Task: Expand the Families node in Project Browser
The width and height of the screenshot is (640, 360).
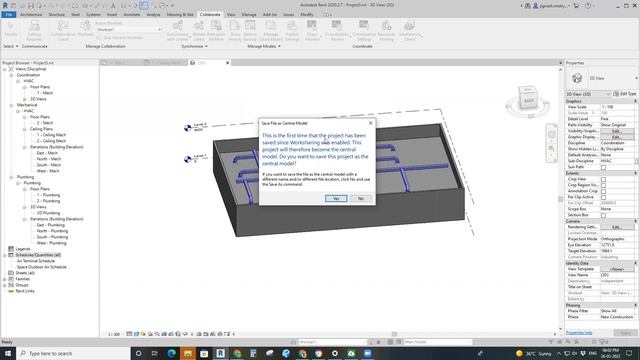Action: 5,279
